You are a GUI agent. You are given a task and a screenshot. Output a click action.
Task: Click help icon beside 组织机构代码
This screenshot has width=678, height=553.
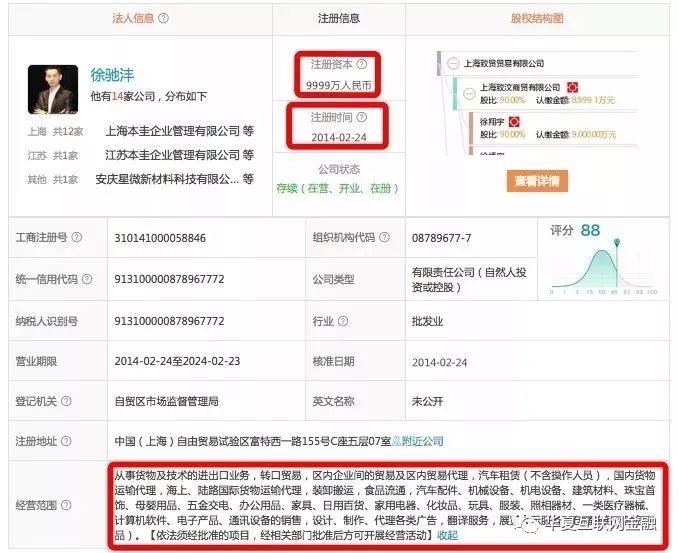pyautogui.click(x=384, y=237)
